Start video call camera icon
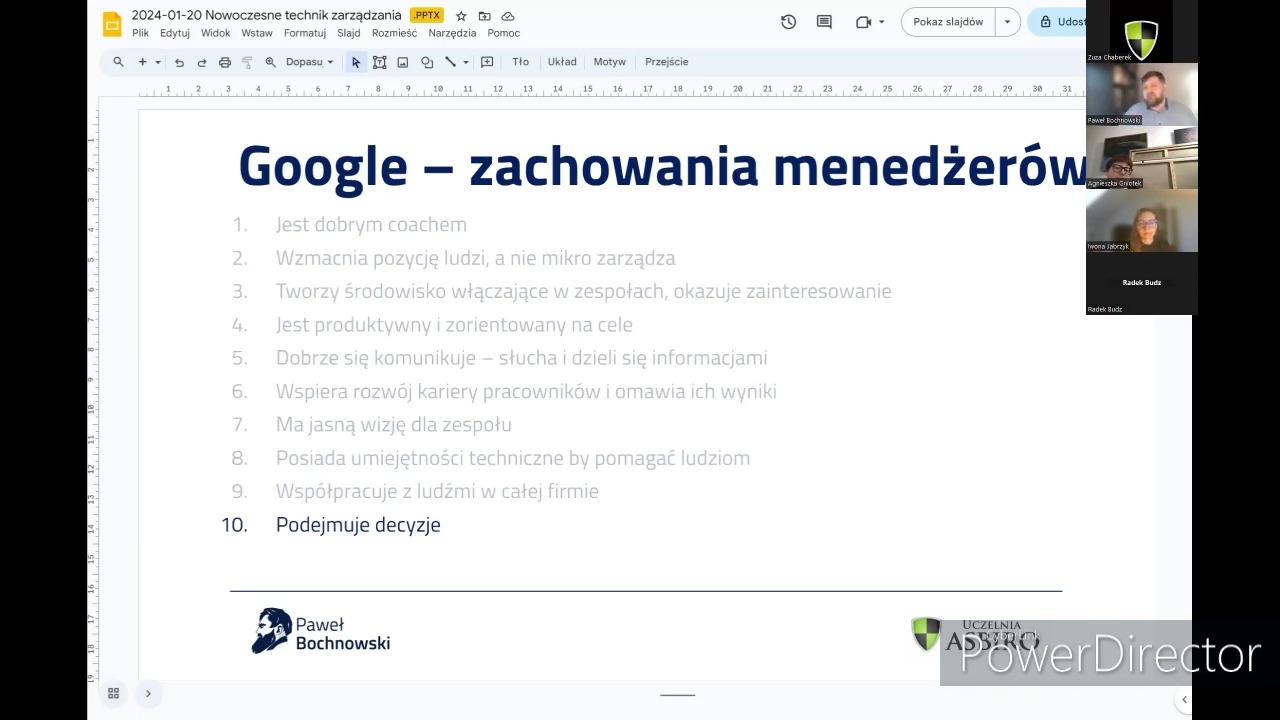1280x720 pixels. (x=864, y=22)
